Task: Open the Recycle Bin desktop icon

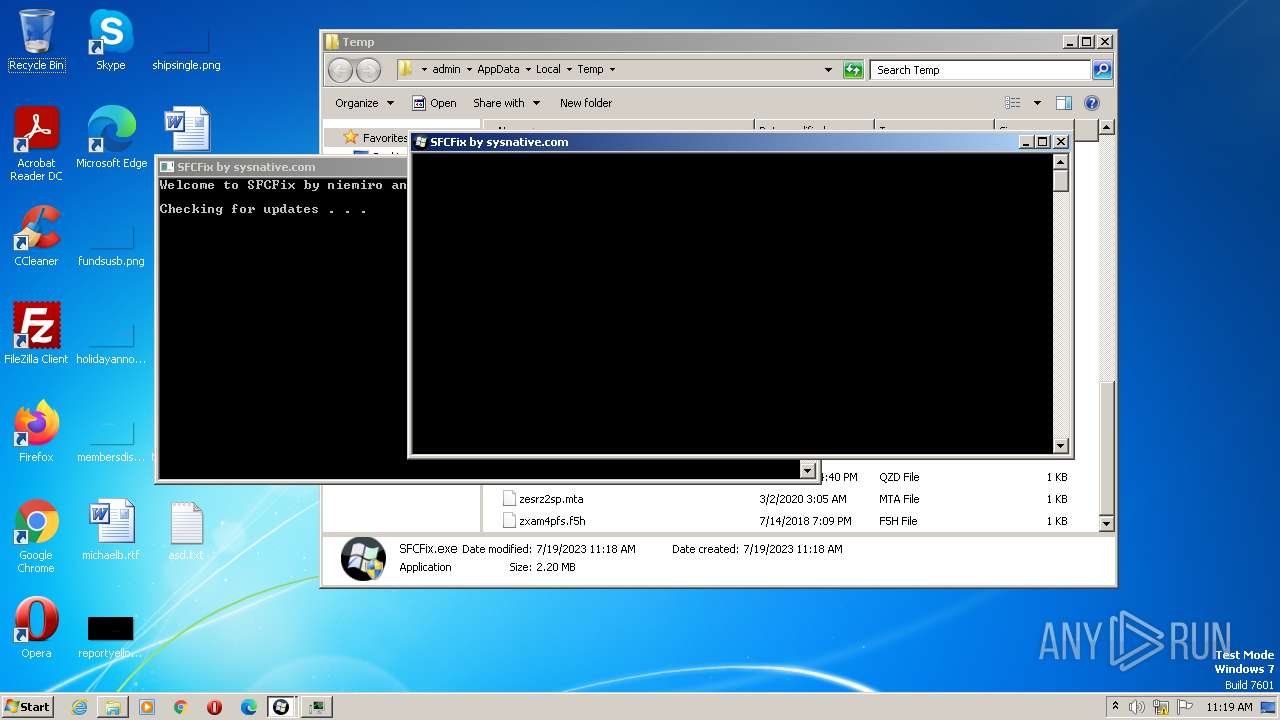Action: (36, 41)
